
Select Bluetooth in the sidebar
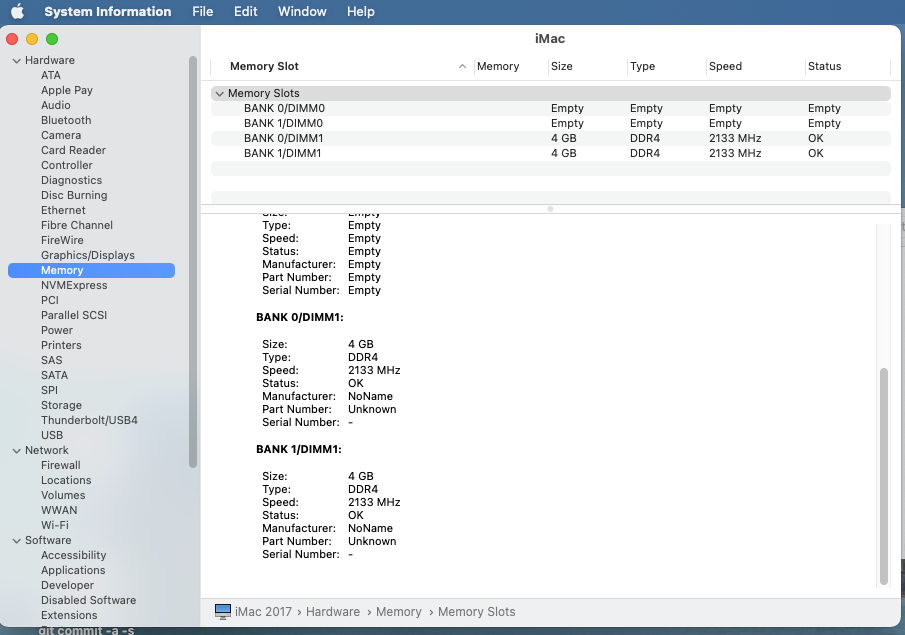coord(66,121)
